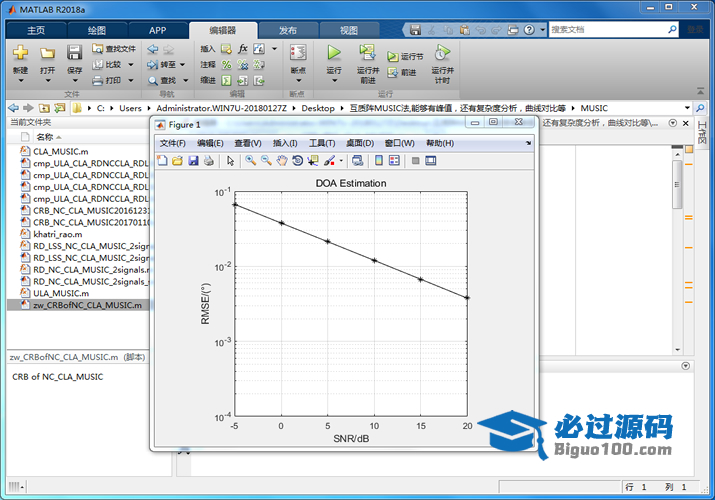Switch to the Publish (发布) tab

(288, 31)
